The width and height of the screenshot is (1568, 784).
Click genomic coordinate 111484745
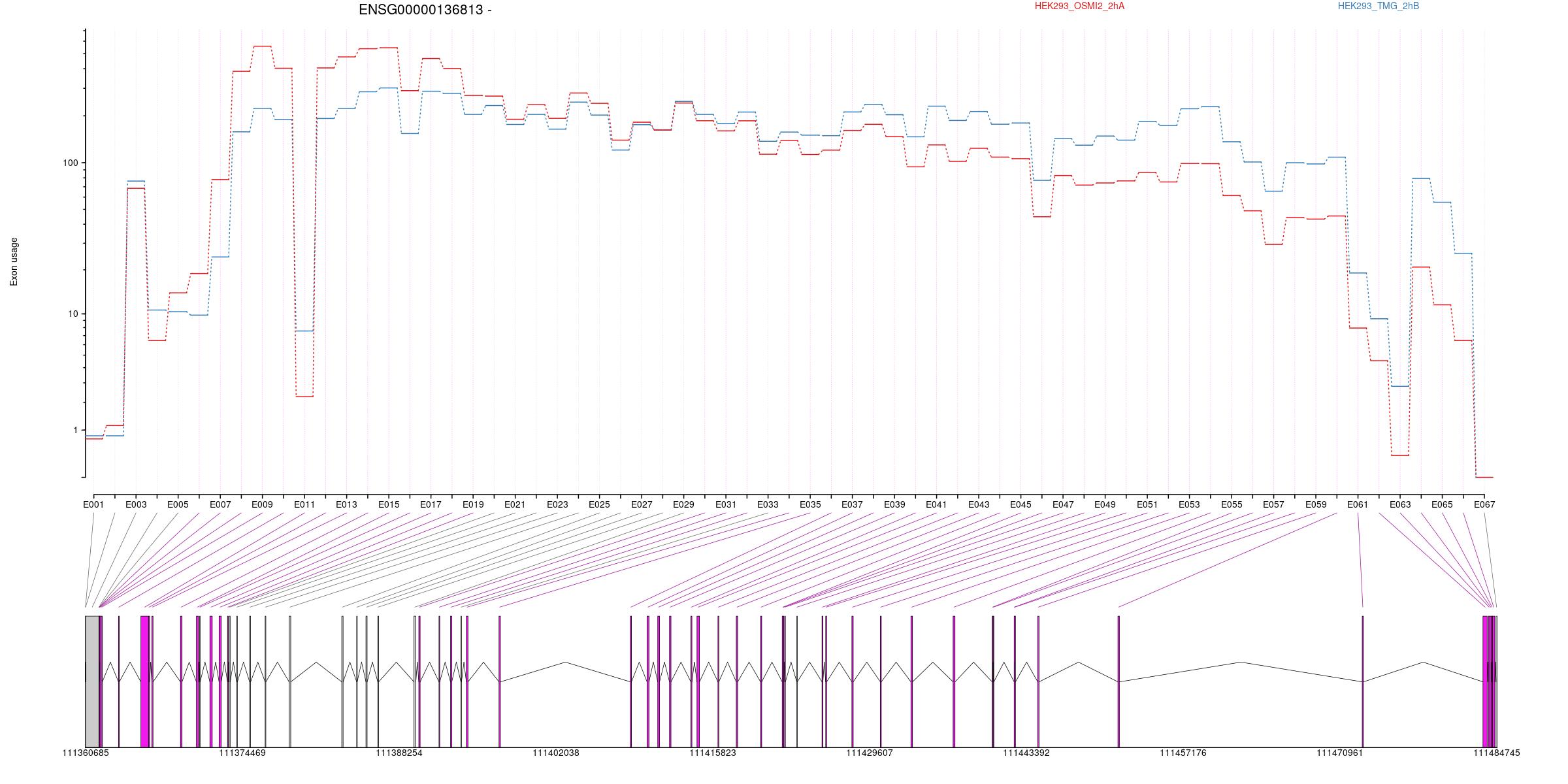point(1497,753)
